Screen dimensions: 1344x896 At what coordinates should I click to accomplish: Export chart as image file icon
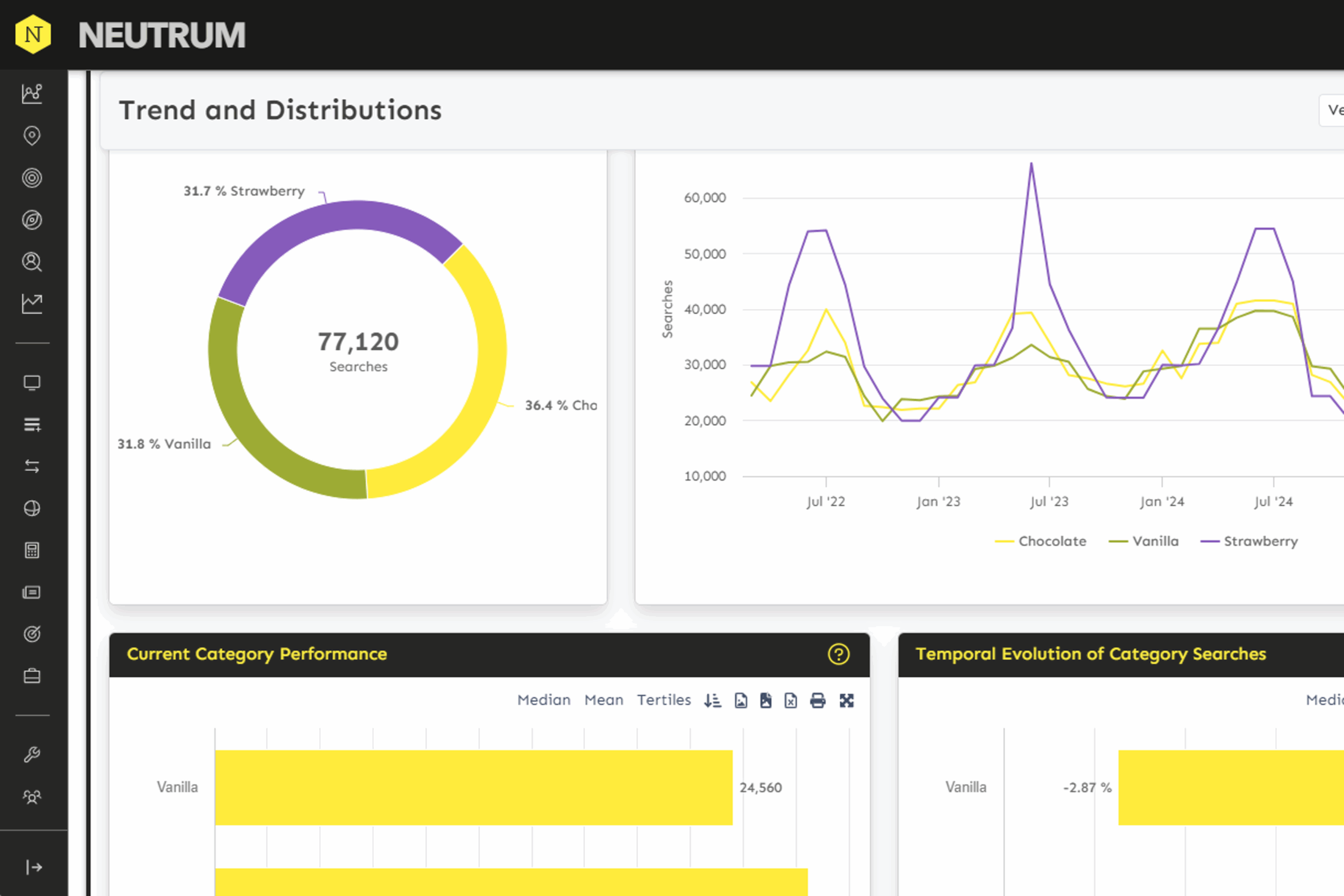click(741, 701)
